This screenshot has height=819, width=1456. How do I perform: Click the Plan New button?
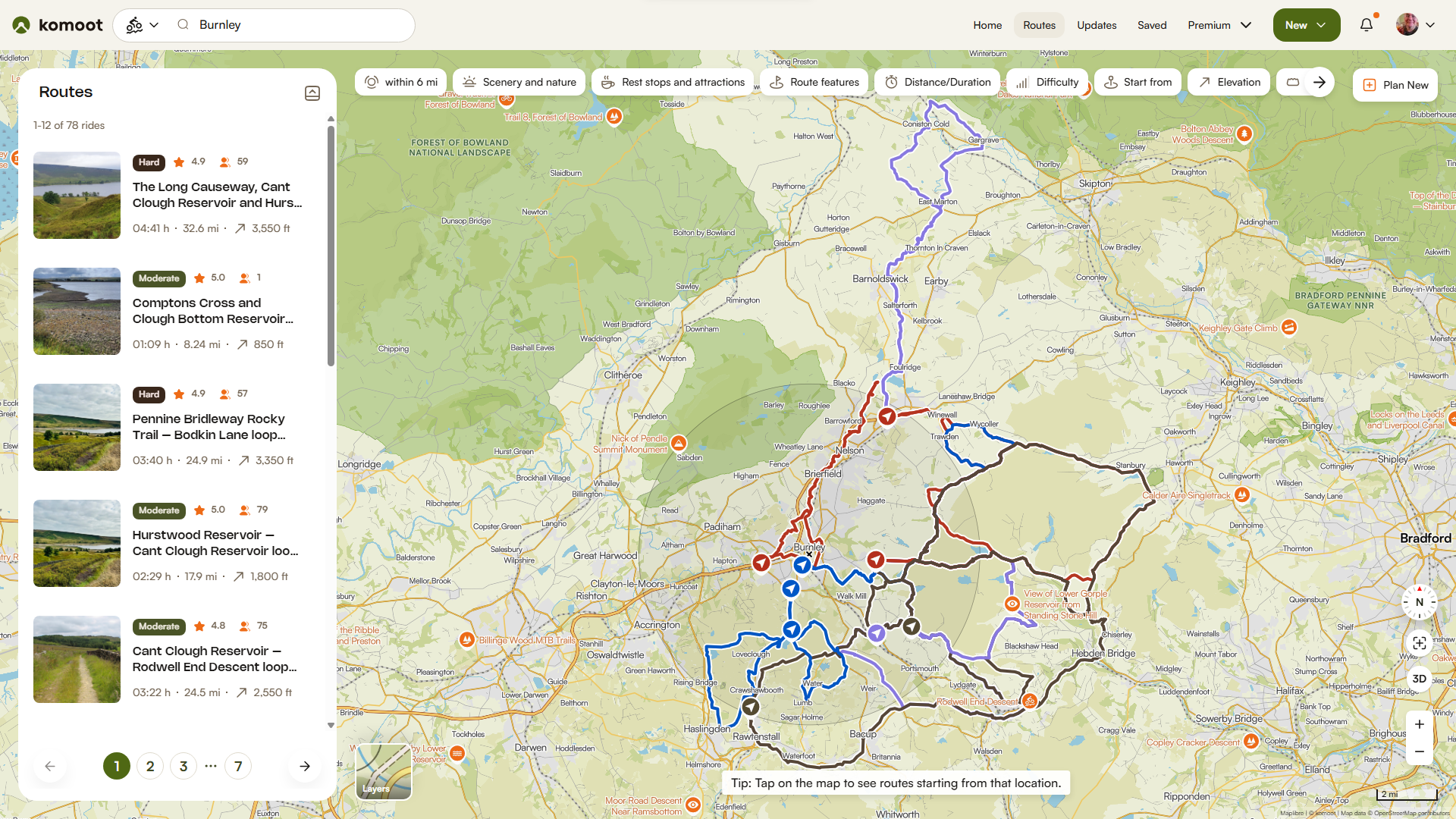point(1395,85)
